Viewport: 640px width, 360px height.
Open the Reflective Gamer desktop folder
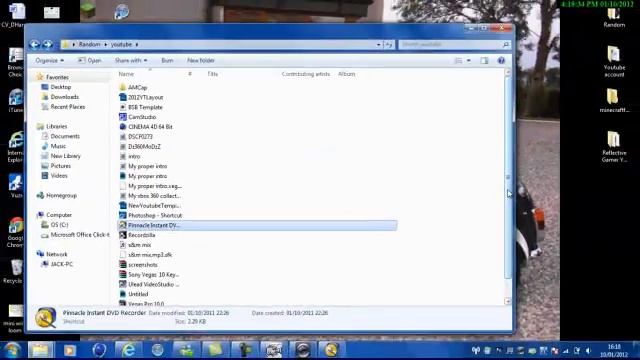[614, 147]
